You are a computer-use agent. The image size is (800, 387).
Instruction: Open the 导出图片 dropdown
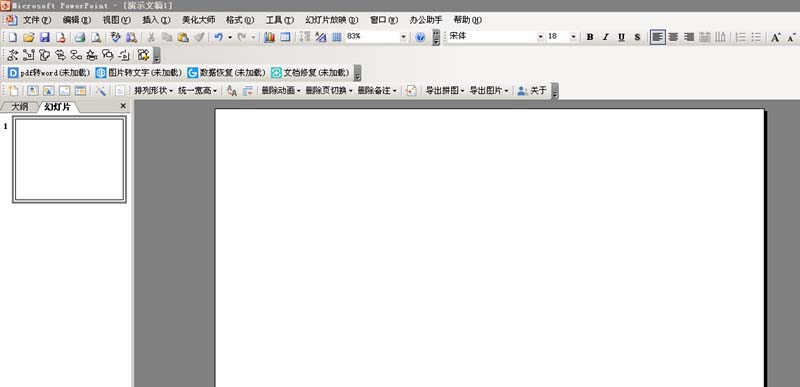point(489,91)
